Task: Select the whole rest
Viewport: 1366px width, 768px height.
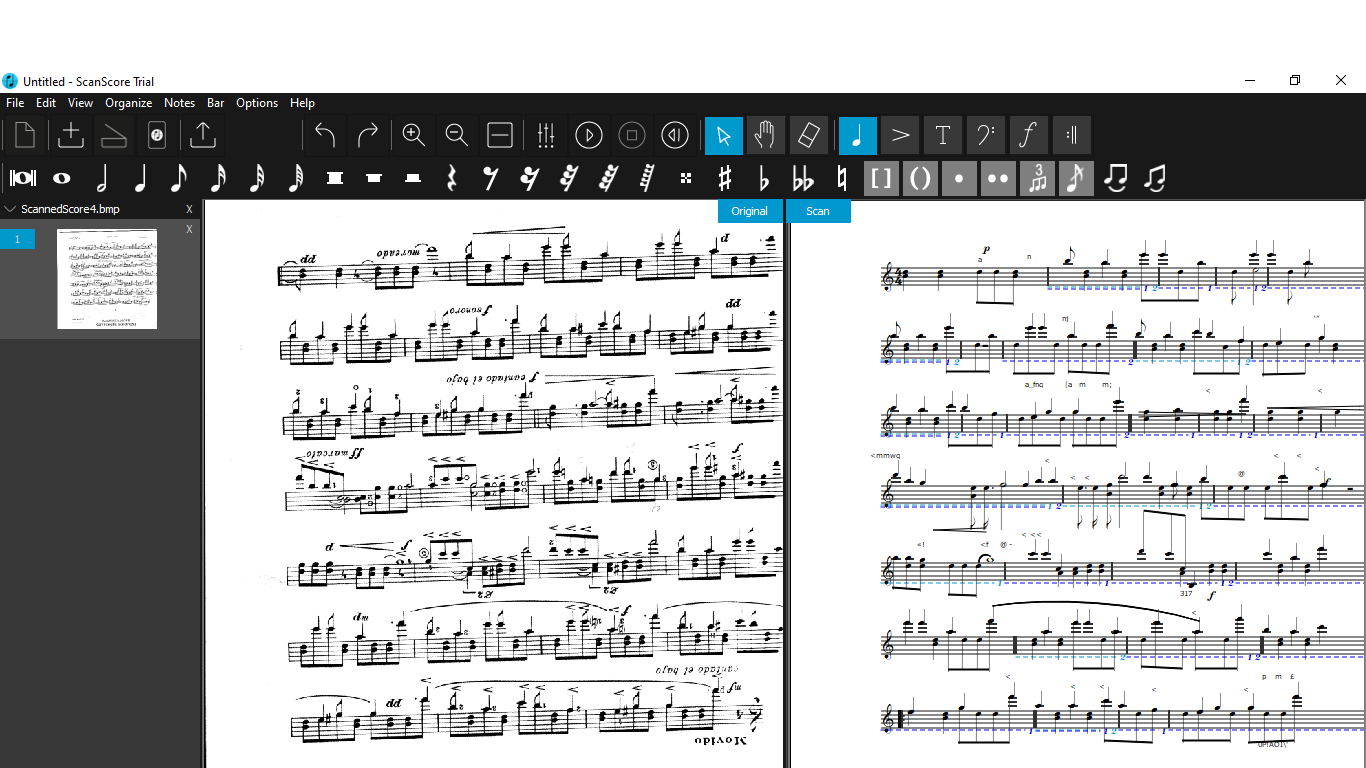Action: click(x=374, y=178)
